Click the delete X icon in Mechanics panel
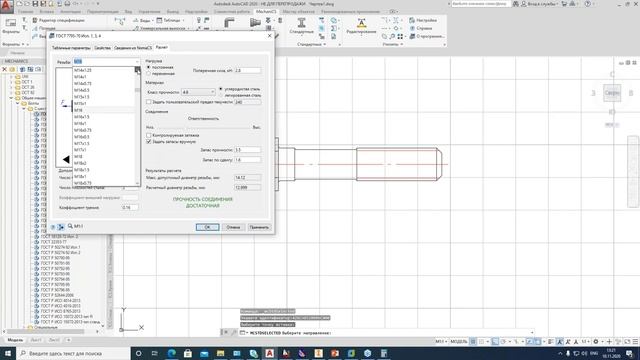Screen dimensions: 640x360 coord(5,69)
